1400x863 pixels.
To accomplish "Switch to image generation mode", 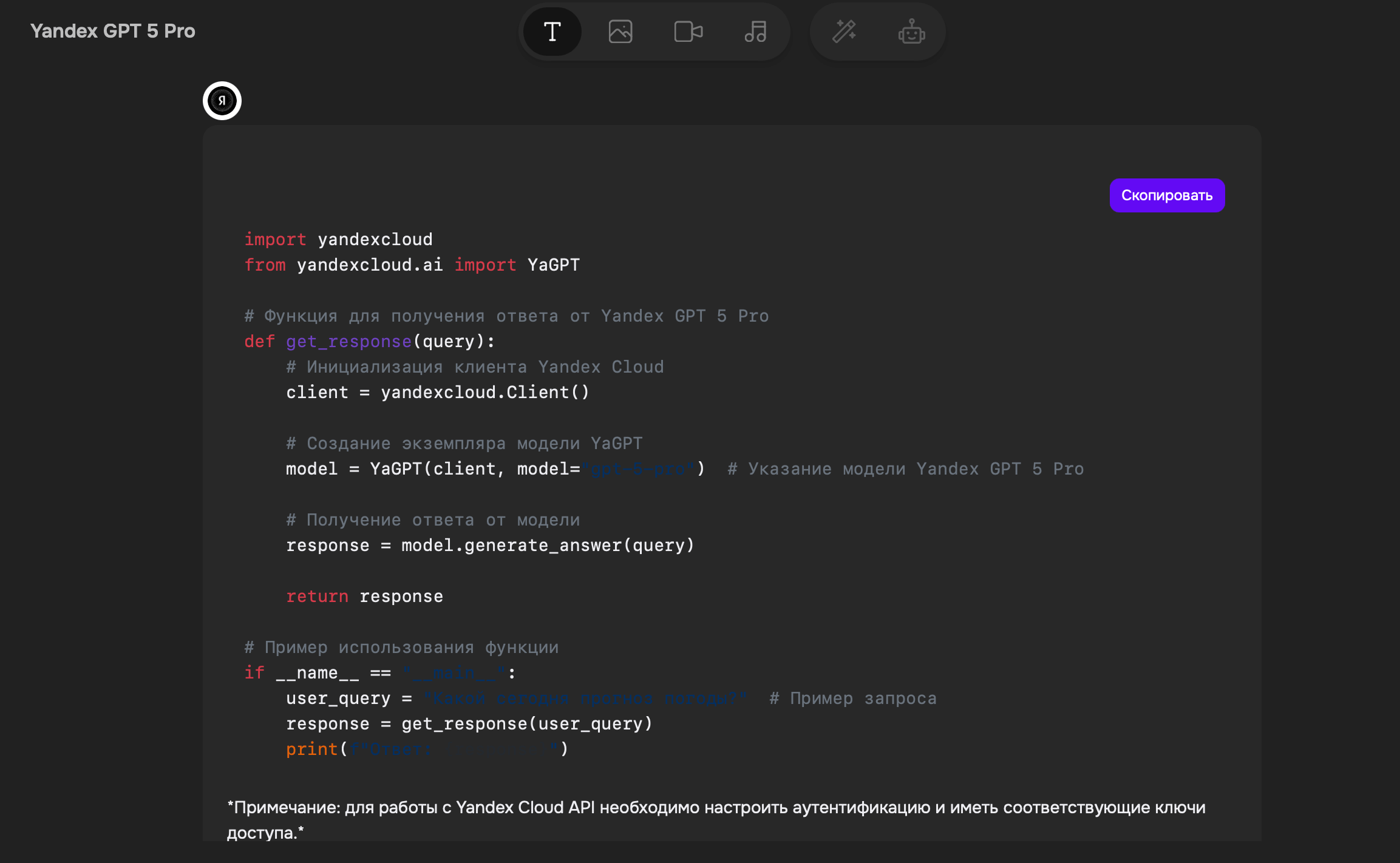I will tap(620, 32).
